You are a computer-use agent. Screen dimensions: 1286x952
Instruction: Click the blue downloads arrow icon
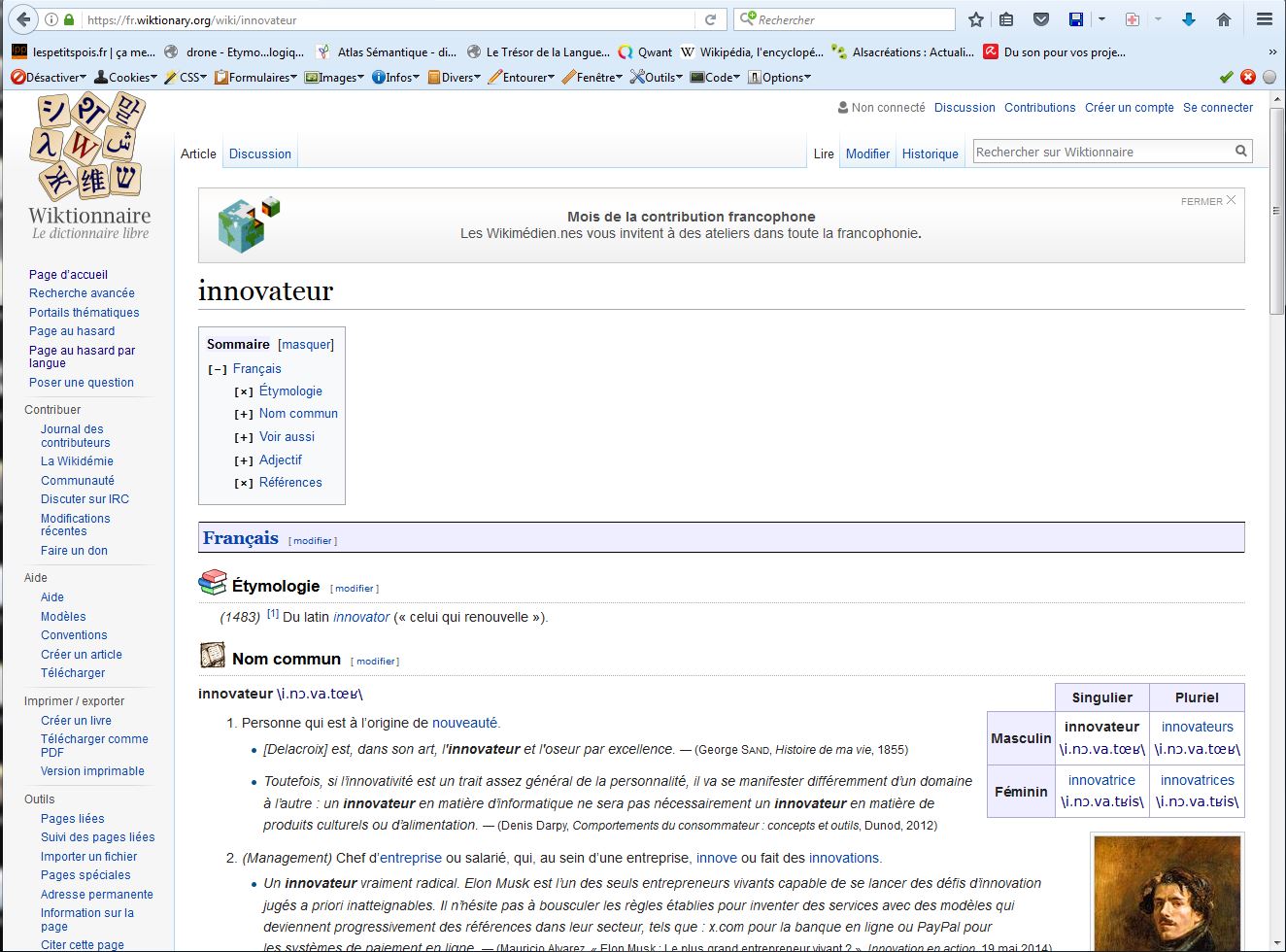[1188, 19]
